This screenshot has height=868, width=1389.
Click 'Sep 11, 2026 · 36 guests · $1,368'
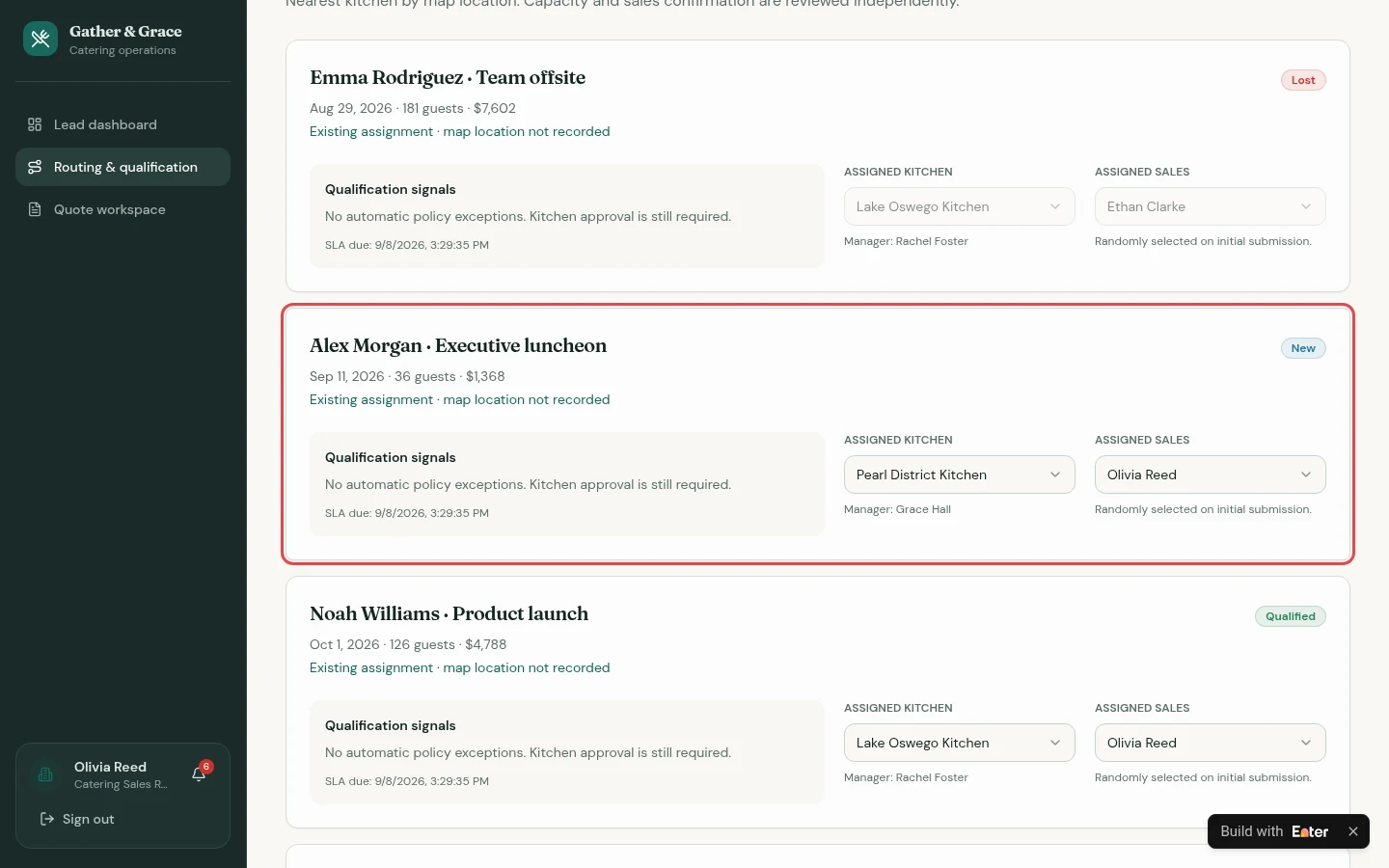(407, 376)
